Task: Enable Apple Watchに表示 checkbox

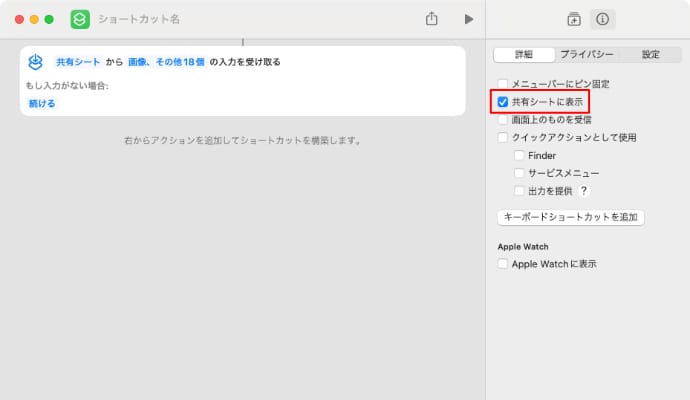Action: (x=503, y=264)
